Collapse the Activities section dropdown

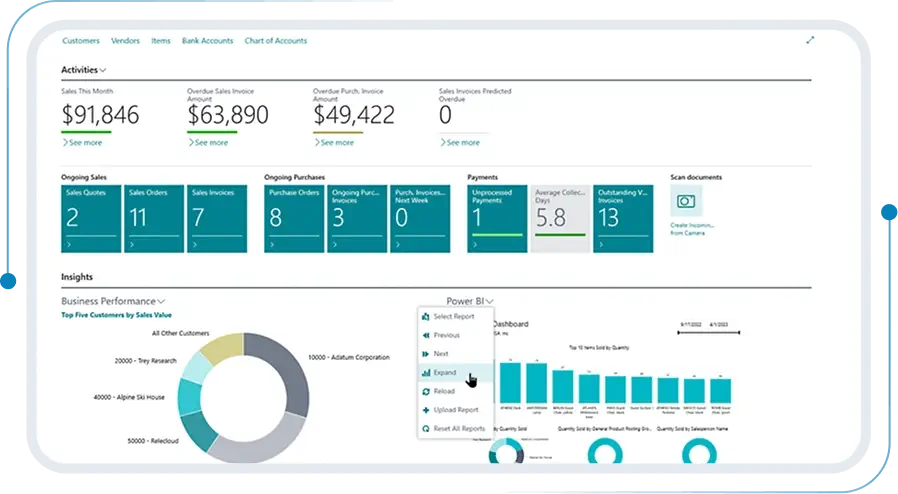coord(84,70)
